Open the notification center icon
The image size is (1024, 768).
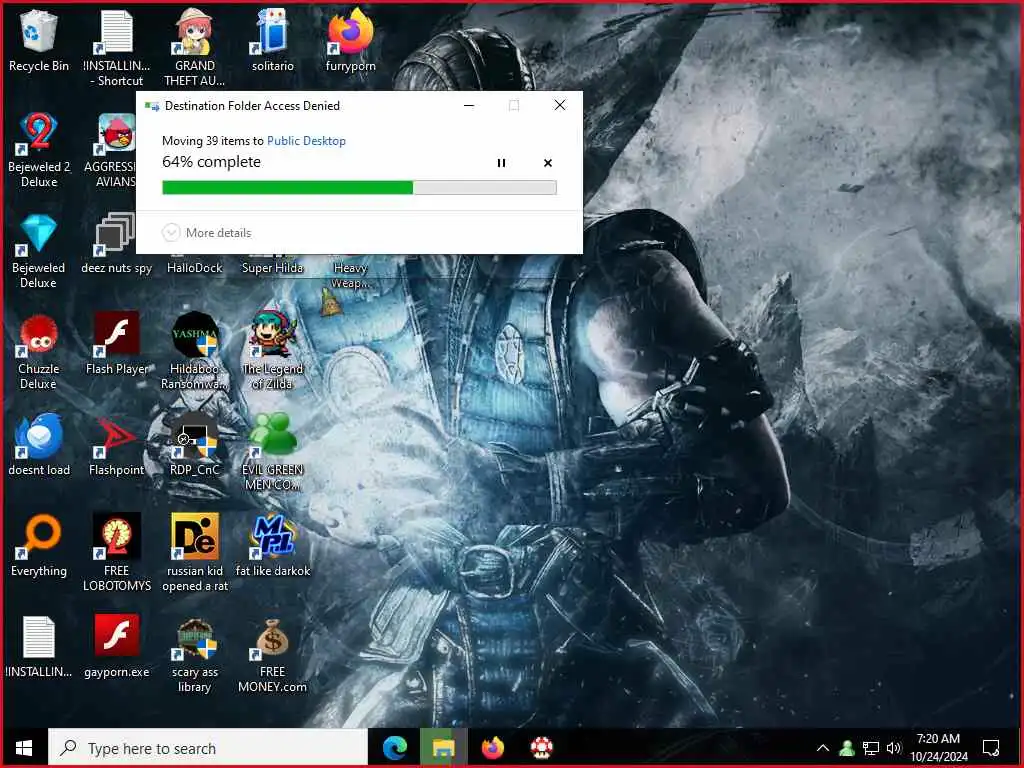991,748
